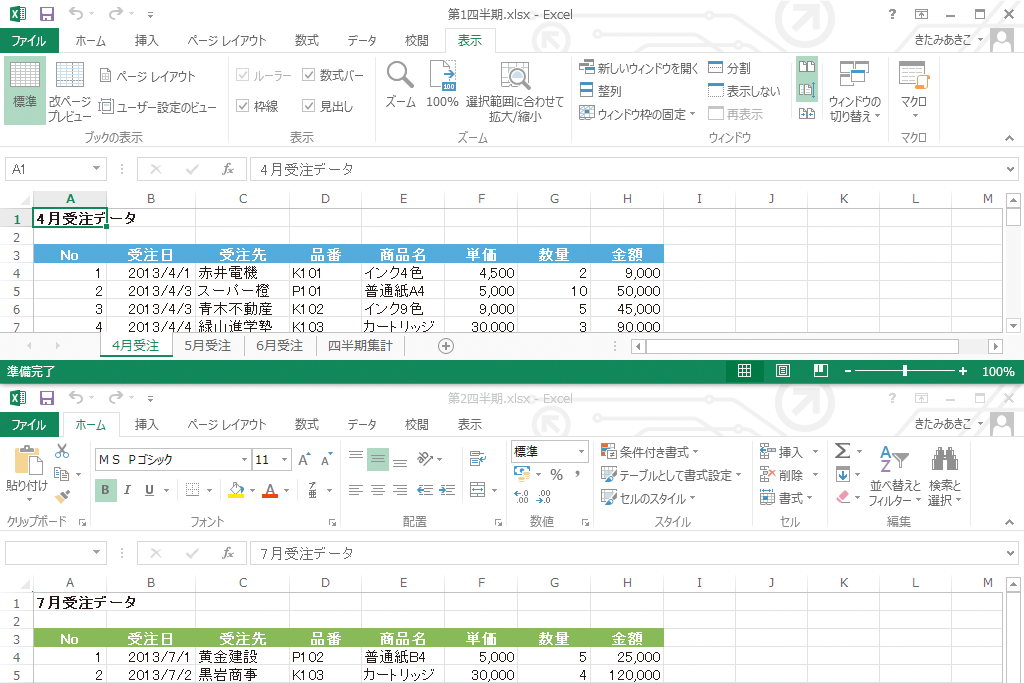Save the 第2四半期.xlsx workbook

(47, 398)
